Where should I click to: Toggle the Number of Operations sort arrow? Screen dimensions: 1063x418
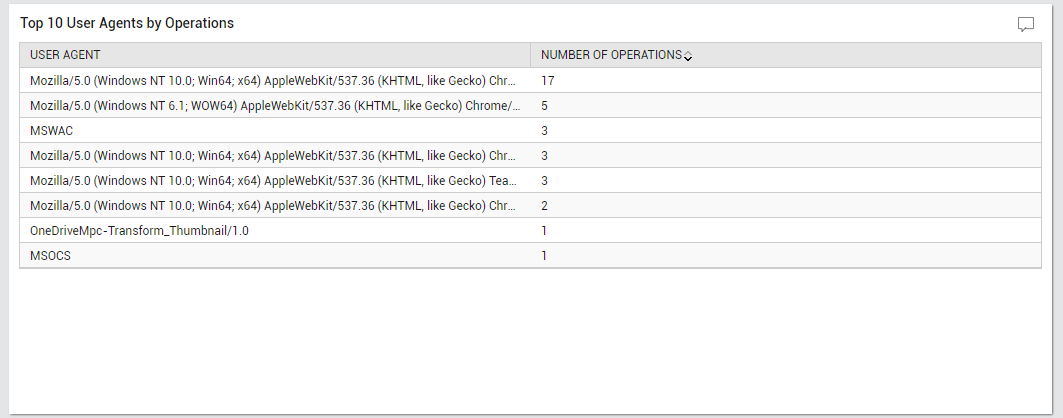[687, 56]
